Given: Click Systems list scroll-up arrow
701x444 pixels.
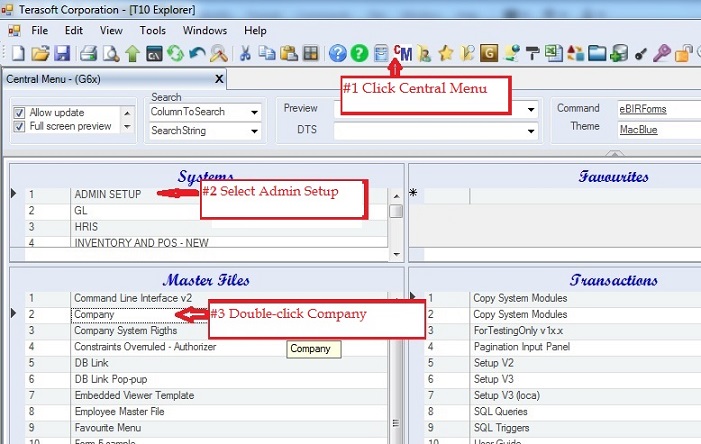Looking at the screenshot, I should coord(396,195).
